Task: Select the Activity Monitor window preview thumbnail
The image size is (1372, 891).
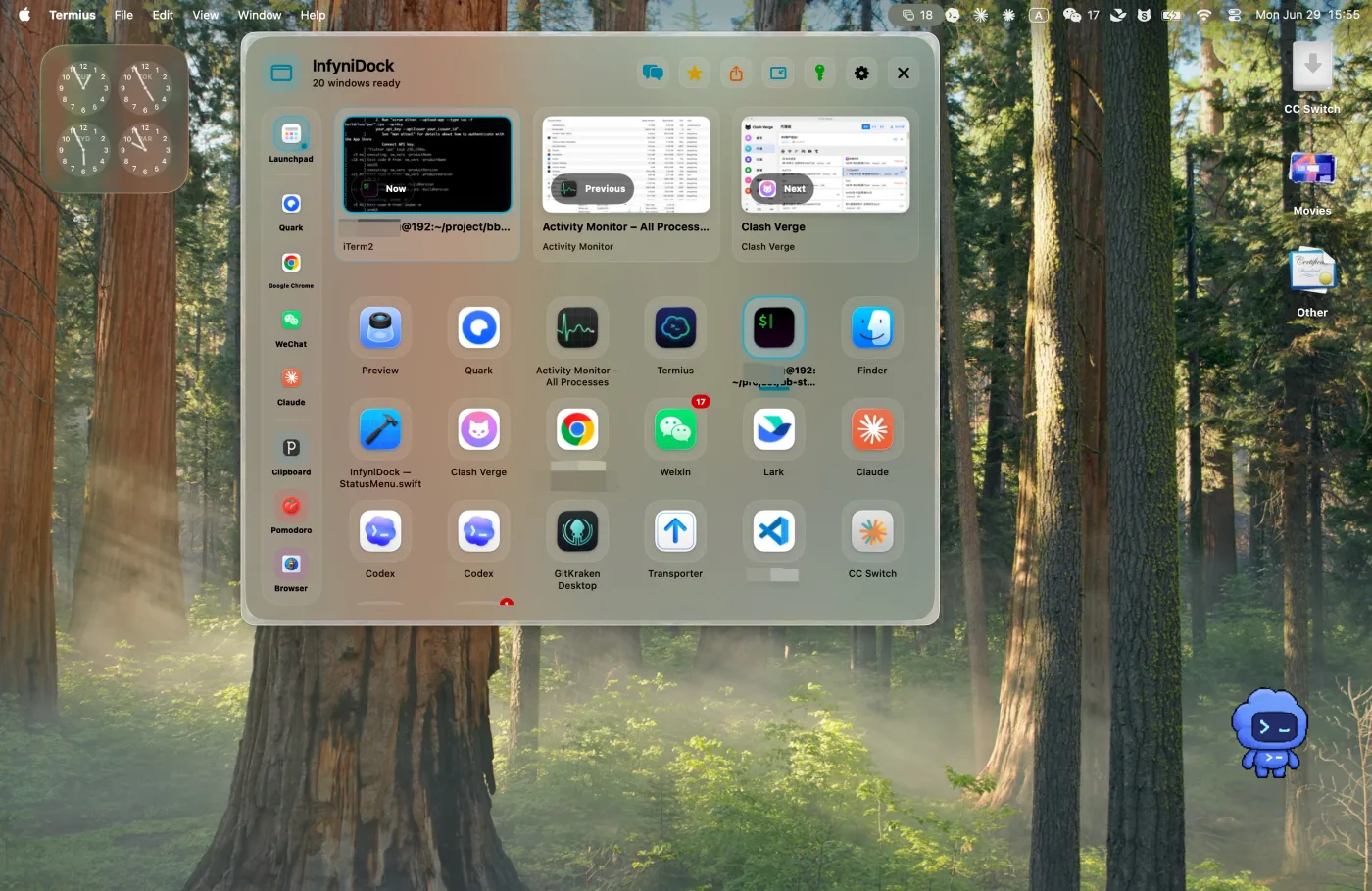Action: click(626, 164)
